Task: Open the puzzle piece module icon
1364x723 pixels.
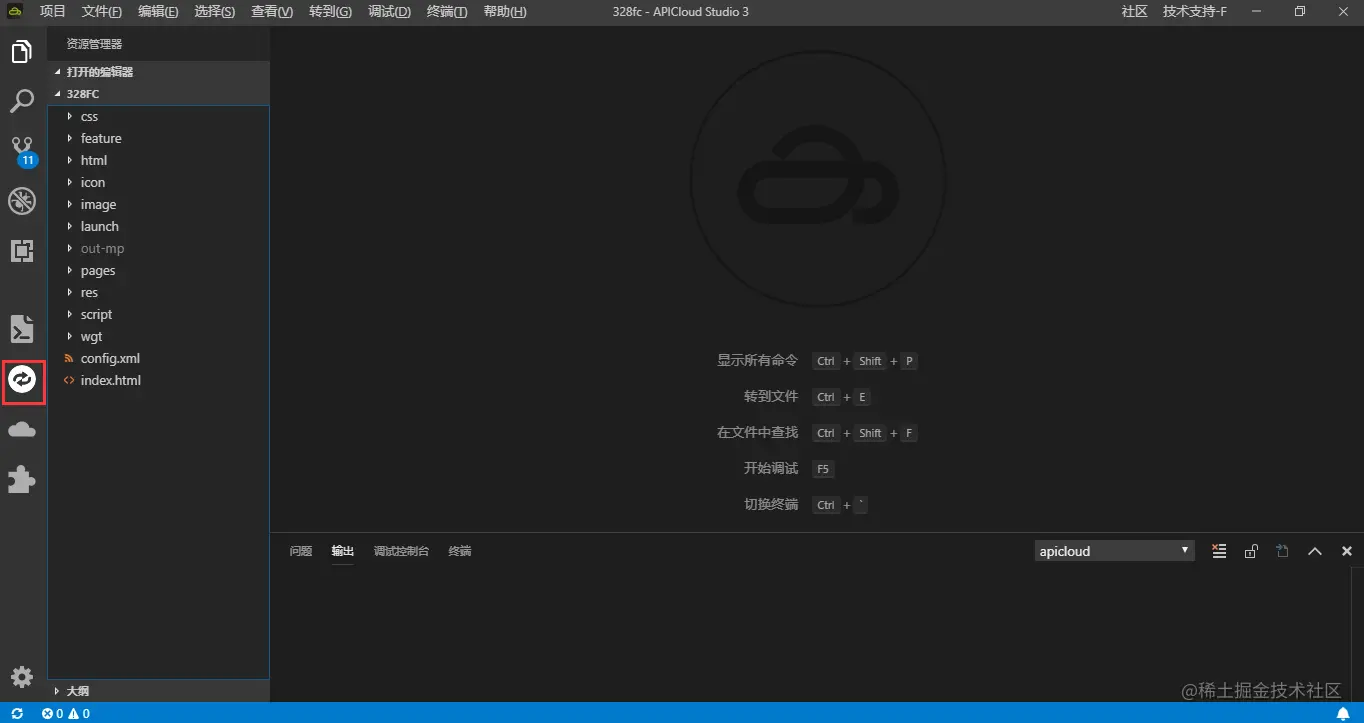Action: 22,479
